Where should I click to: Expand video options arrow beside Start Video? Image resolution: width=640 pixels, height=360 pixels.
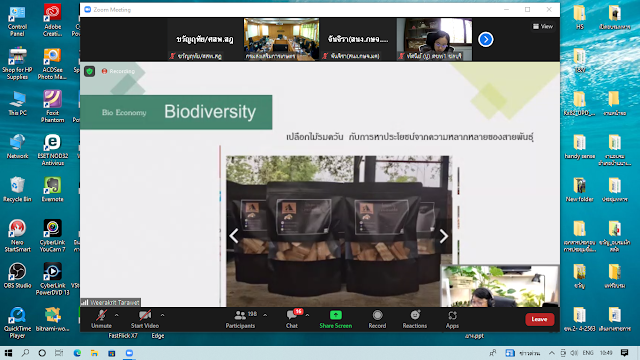click(162, 315)
